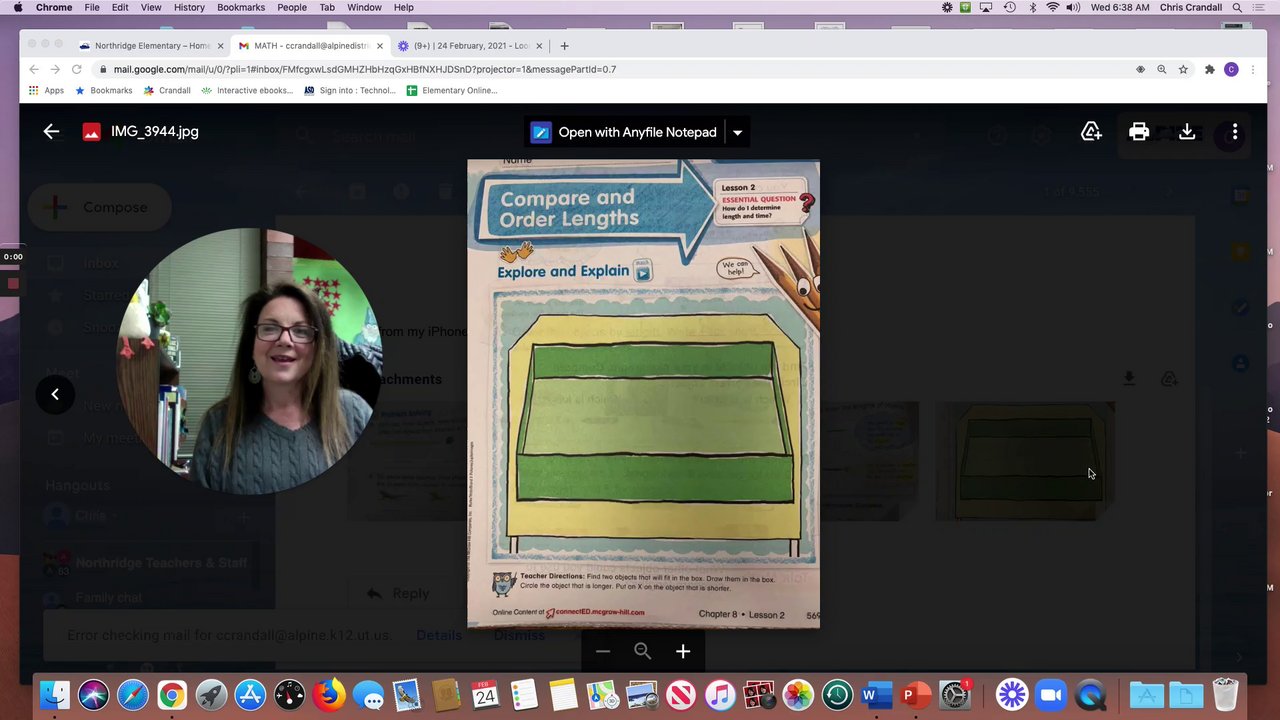Open the Chrome zoom indicator
This screenshot has height=720, width=1280.
(x=1161, y=69)
